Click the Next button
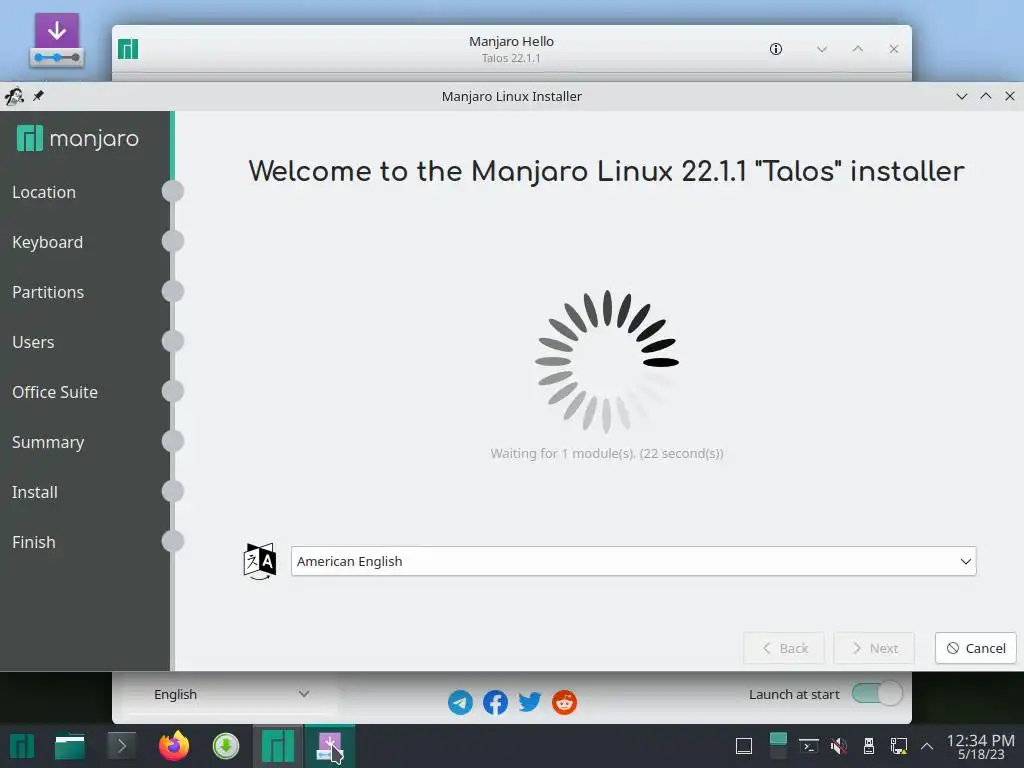The height and width of the screenshot is (768, 1024). [x=874, y=648]
